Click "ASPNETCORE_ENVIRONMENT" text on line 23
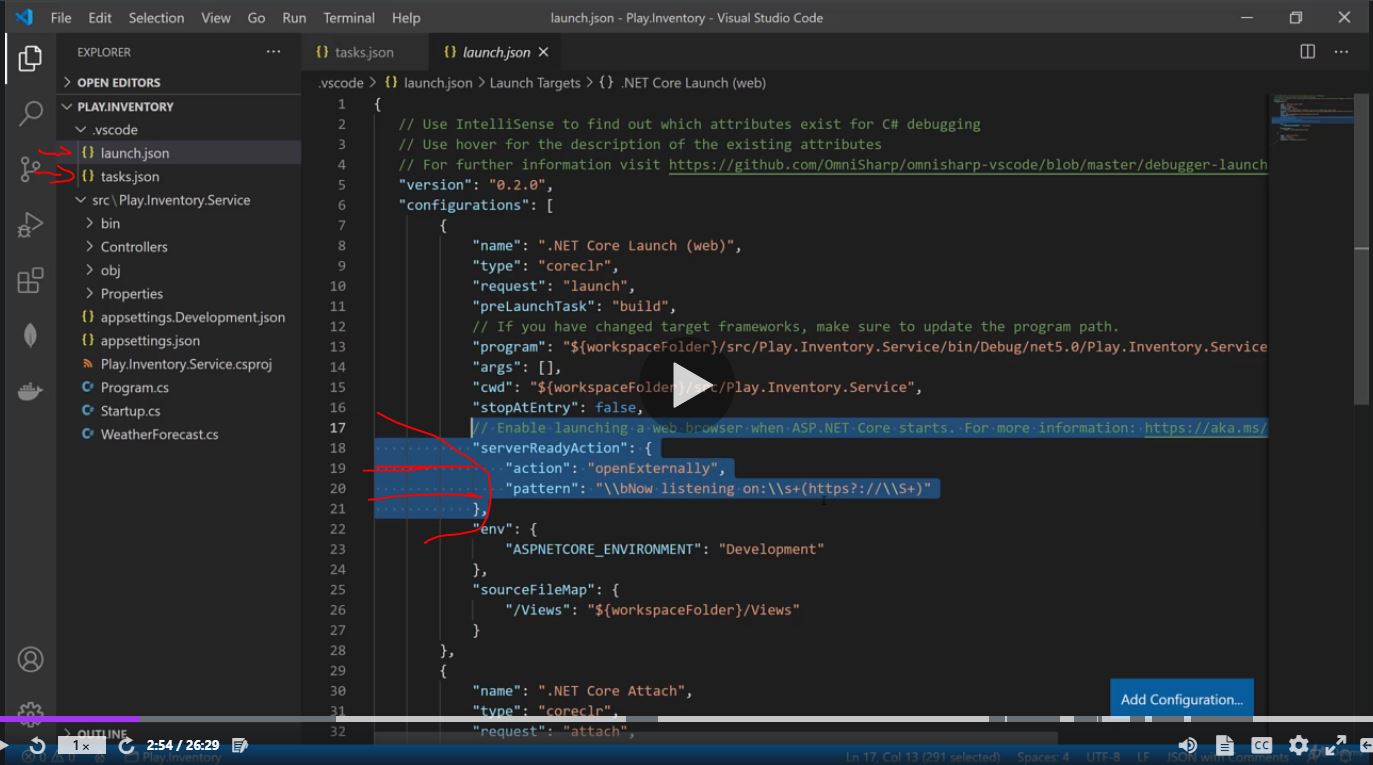1373x765 pixels. click(x=602, y=549)
